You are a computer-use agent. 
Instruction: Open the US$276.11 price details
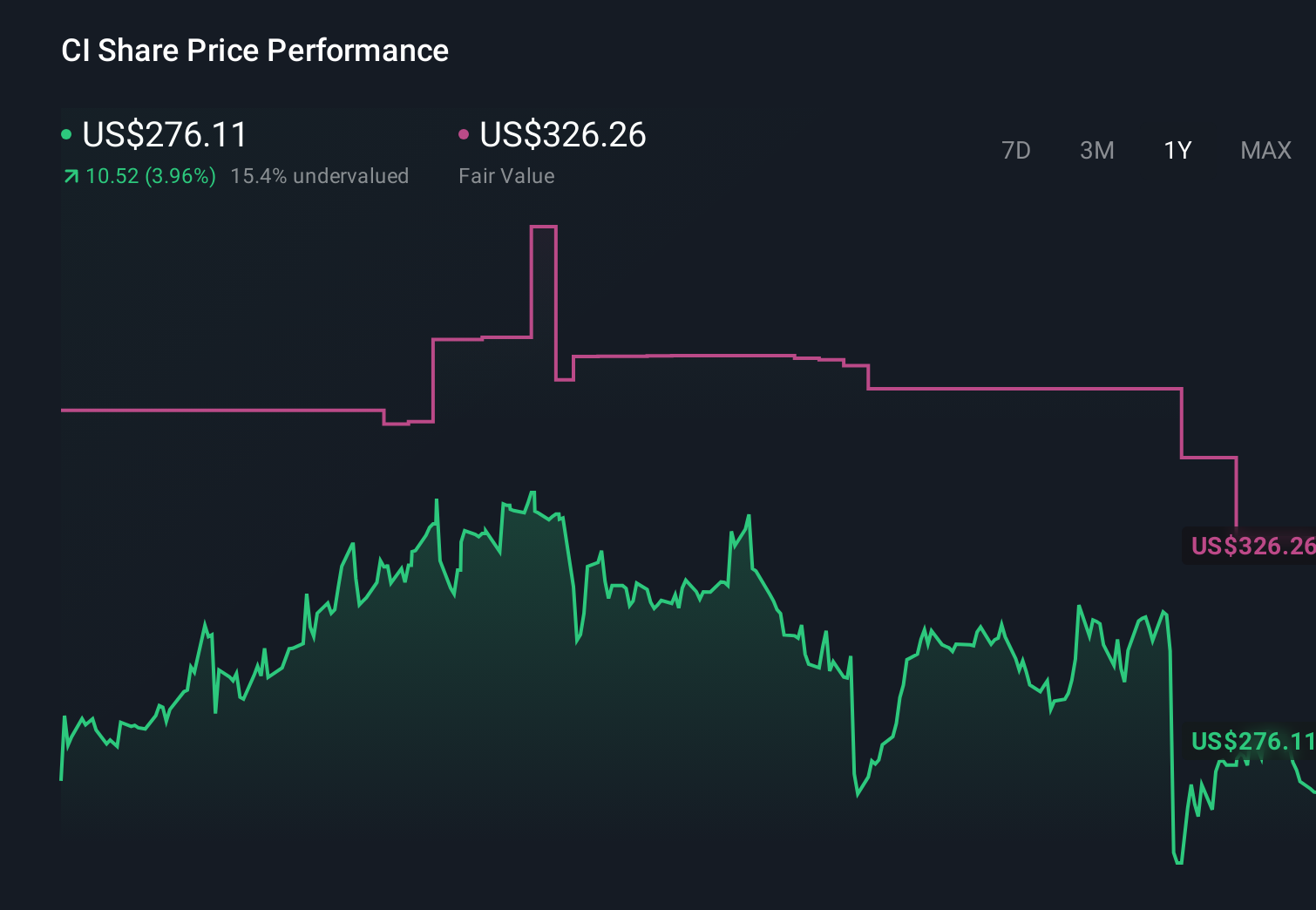point(164,135)
